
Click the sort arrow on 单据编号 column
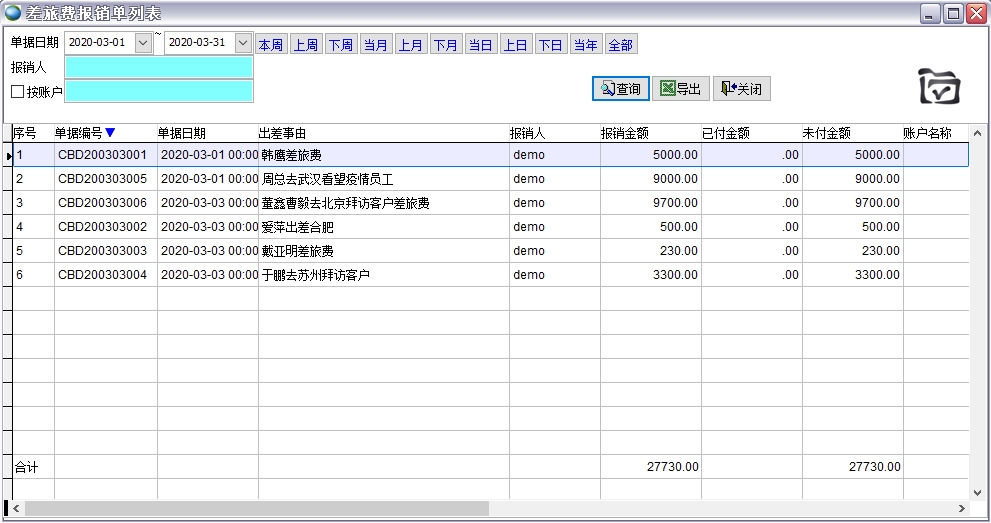click(110, 133)
